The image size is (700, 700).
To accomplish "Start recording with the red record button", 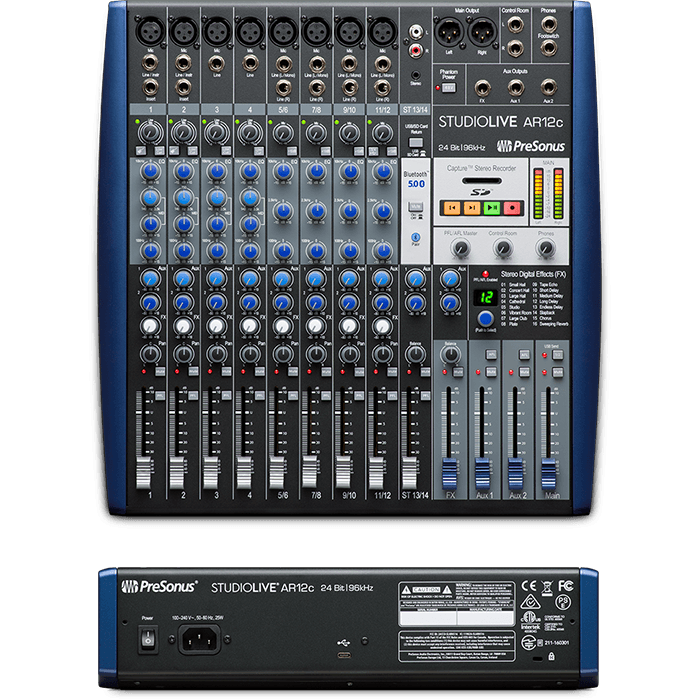I will coord(512,208).
